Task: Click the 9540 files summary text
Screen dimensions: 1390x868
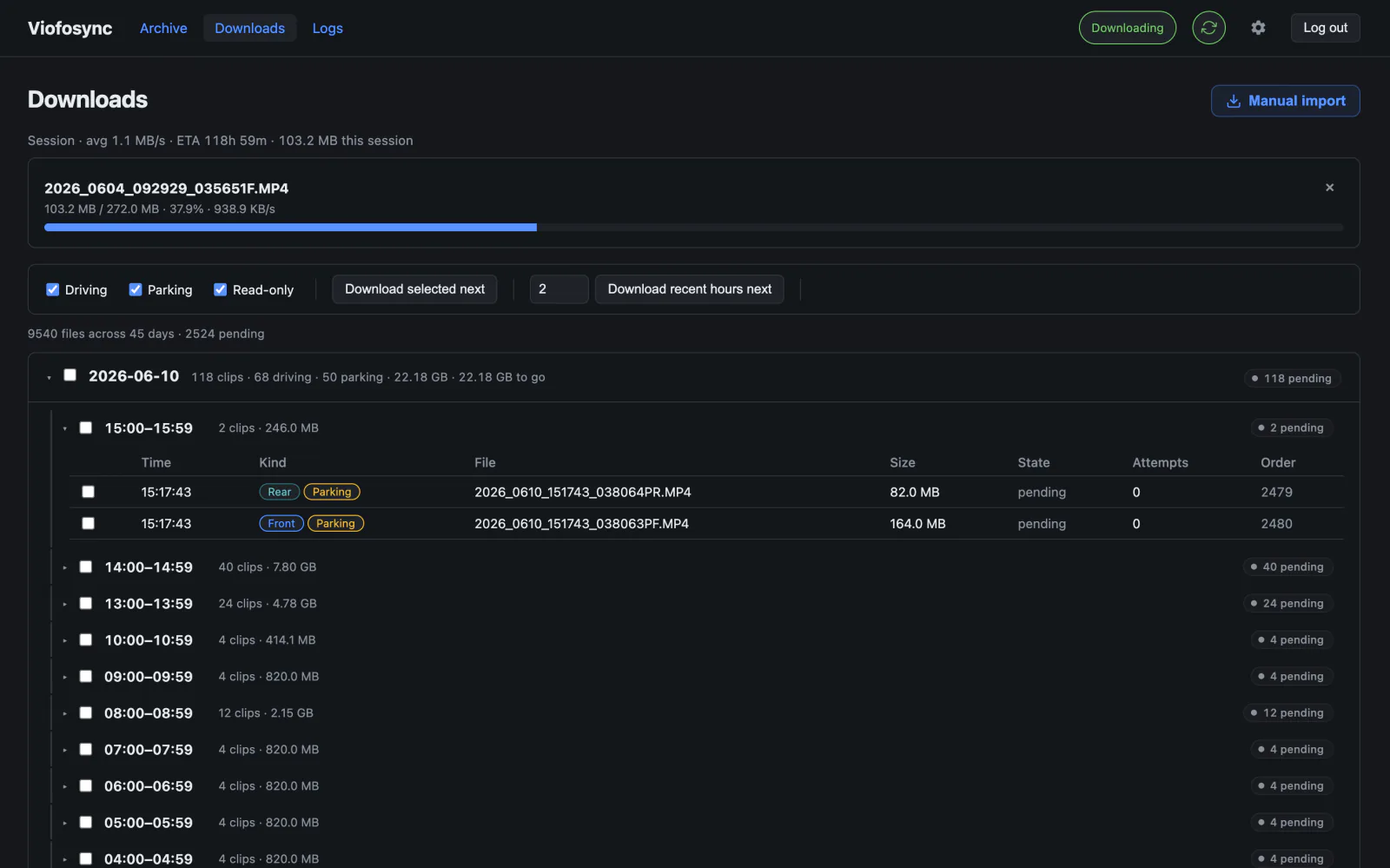Action: (146, 334)
